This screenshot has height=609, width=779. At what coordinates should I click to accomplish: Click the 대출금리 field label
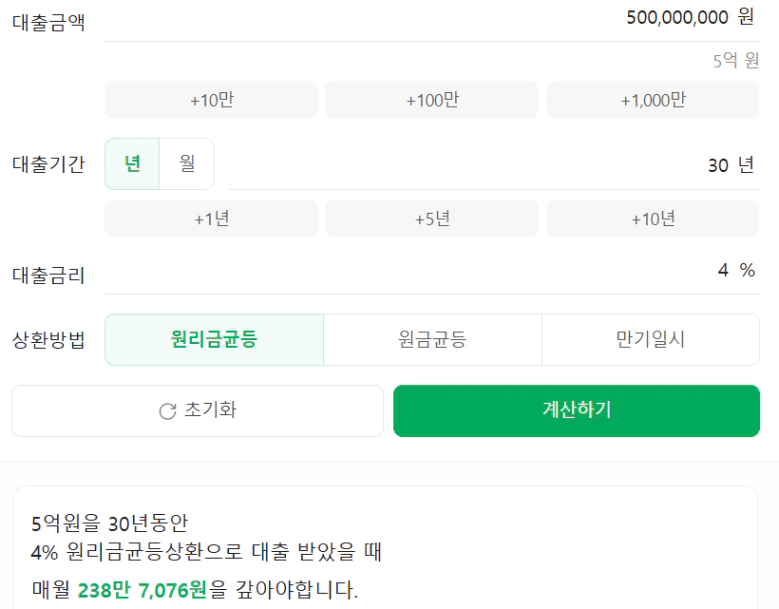(48, 275)
